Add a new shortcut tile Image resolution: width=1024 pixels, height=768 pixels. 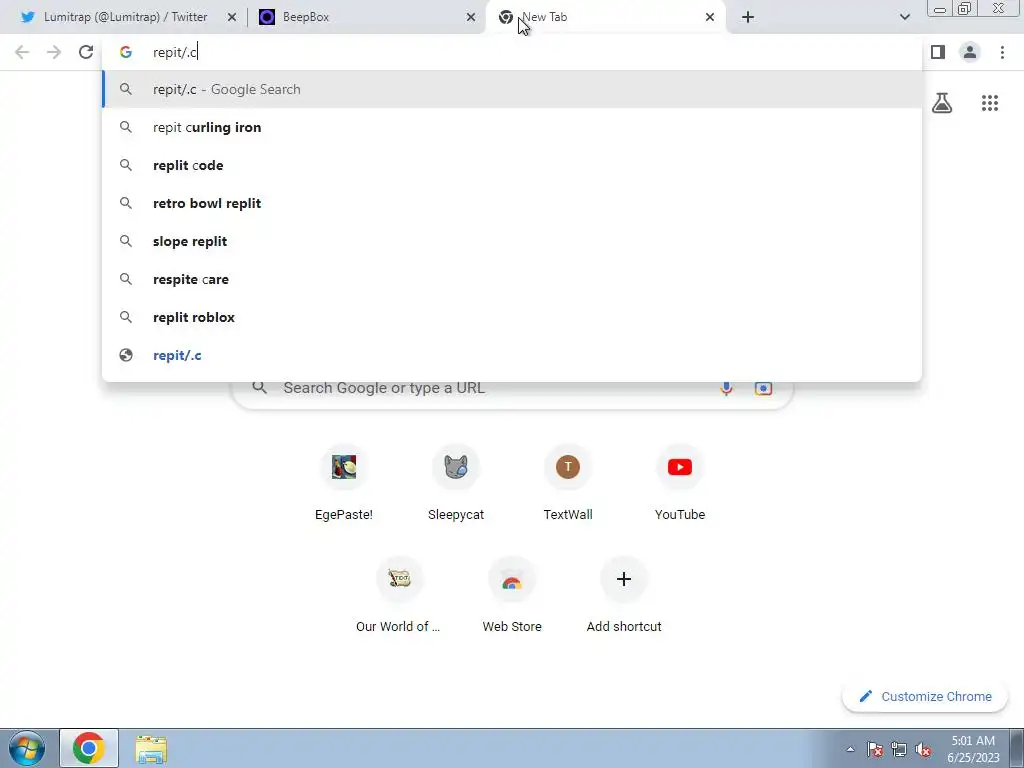click(624, 596)
